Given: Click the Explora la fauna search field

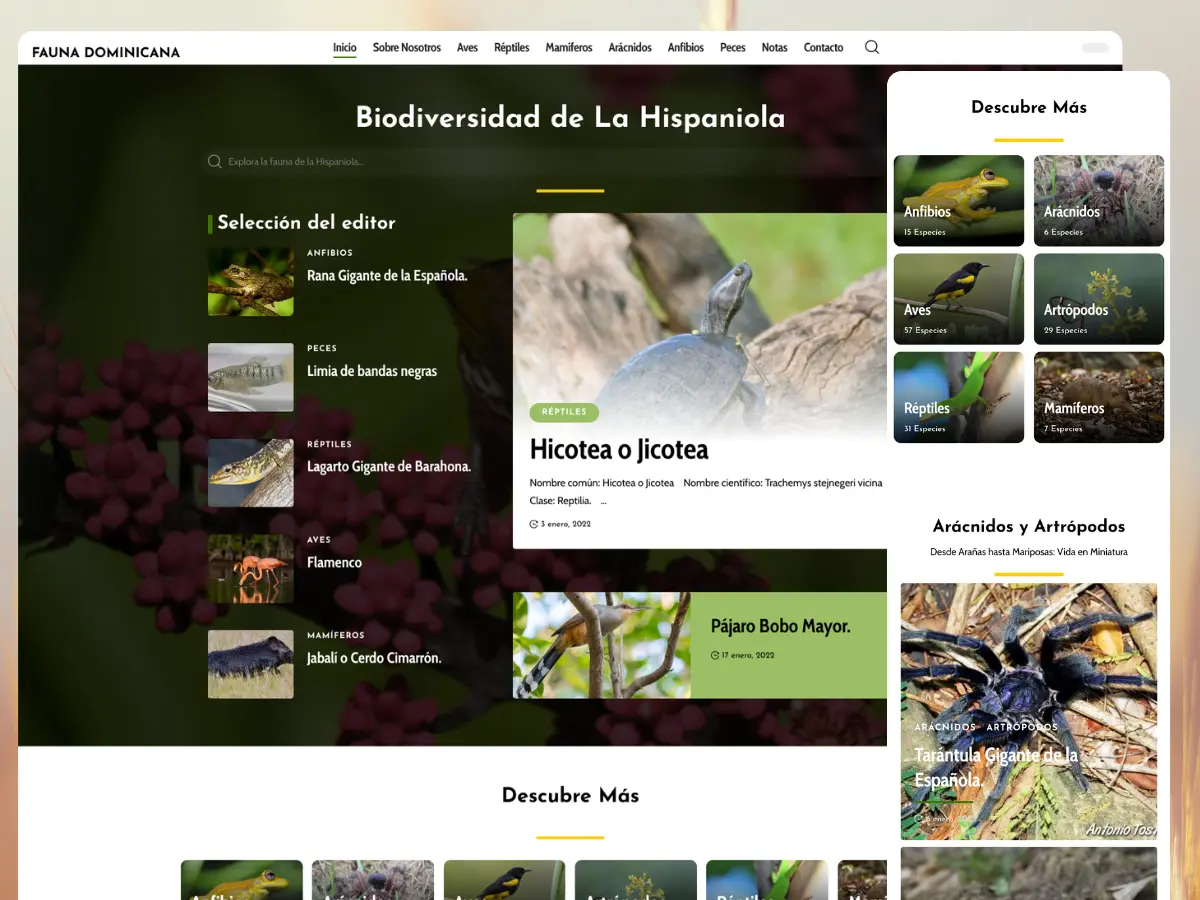Looking at the screenshot, I should point(545,161).
